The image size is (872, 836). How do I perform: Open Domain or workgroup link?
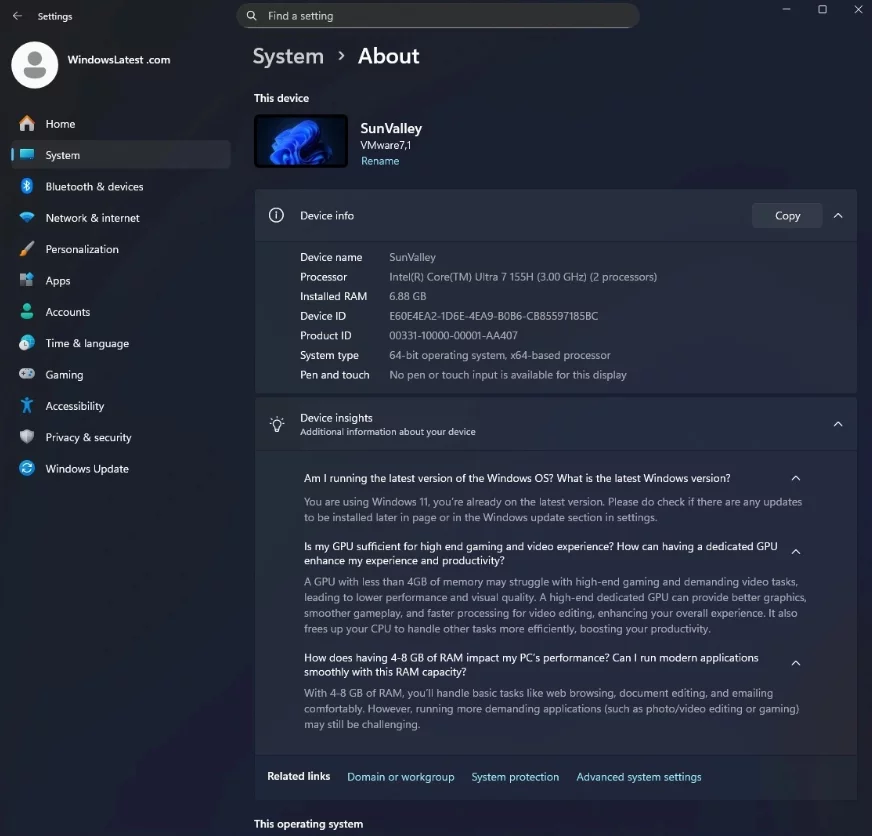point(400,776)
